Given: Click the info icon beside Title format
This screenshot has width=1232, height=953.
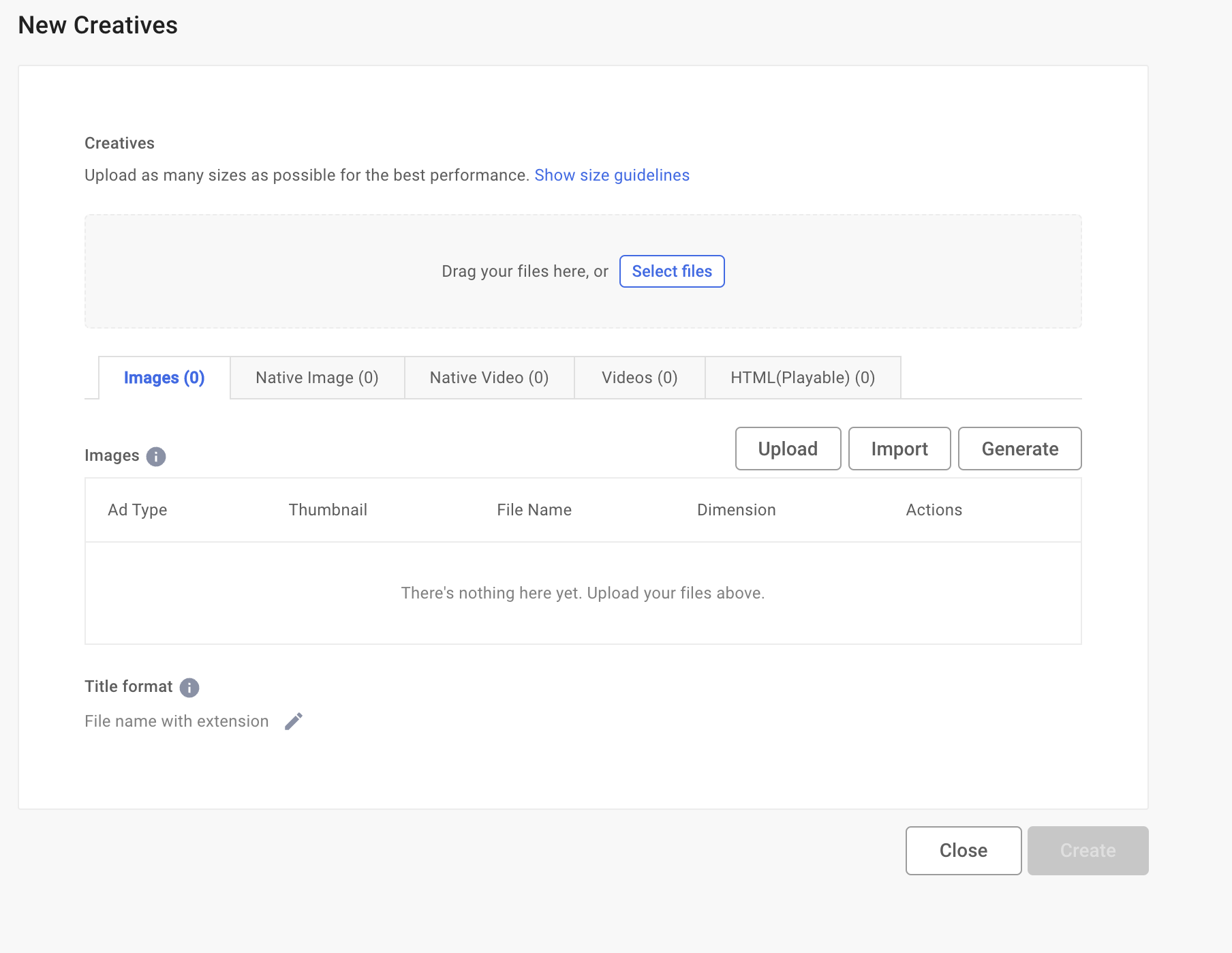Looking at the screenshot, I should pos(189,687).
